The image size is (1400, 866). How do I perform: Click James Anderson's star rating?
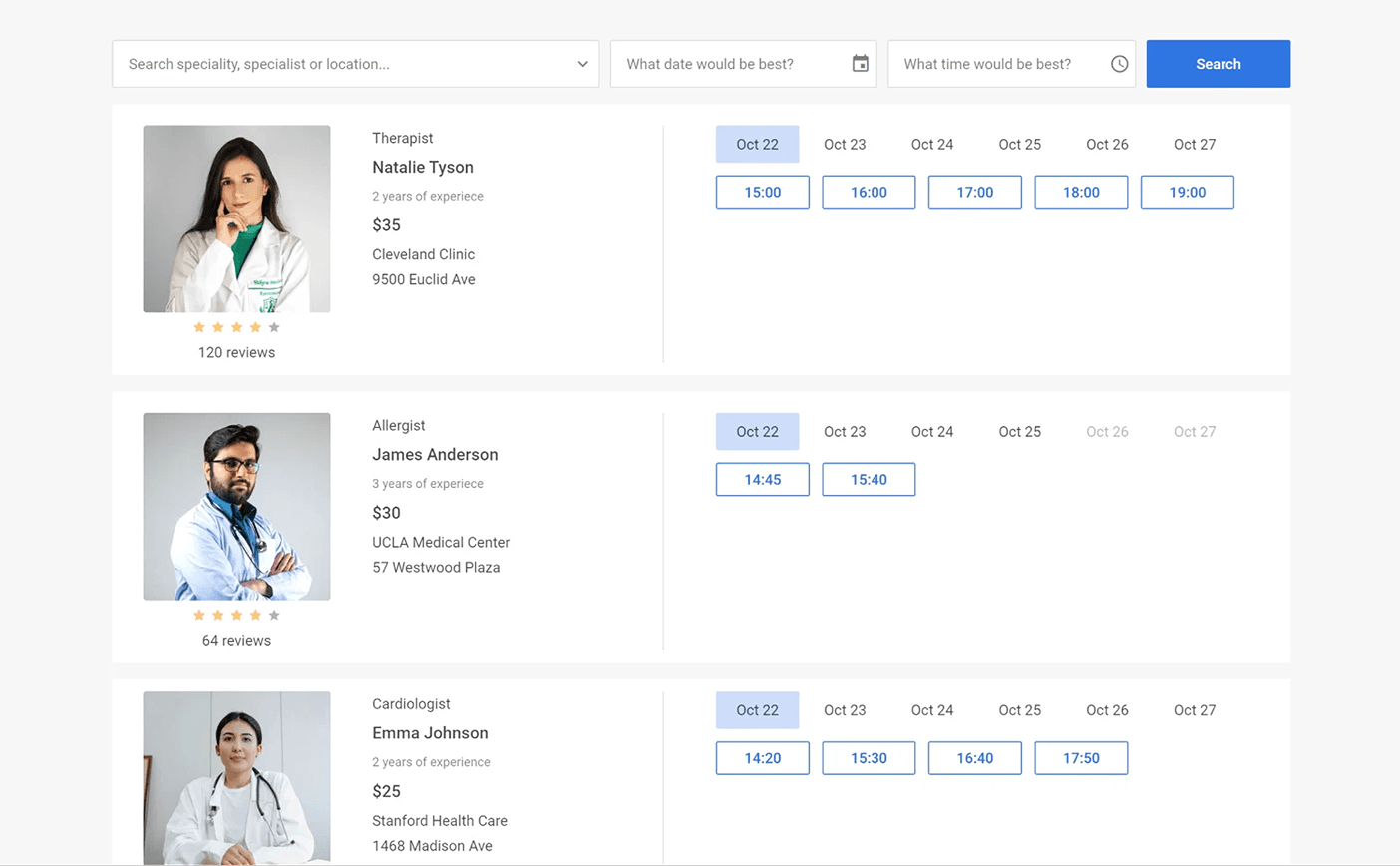pyautogui.click(x=236, y=615)
